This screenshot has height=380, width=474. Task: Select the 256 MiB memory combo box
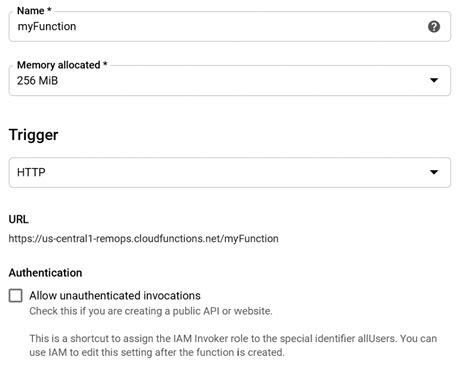pos(230,80)
